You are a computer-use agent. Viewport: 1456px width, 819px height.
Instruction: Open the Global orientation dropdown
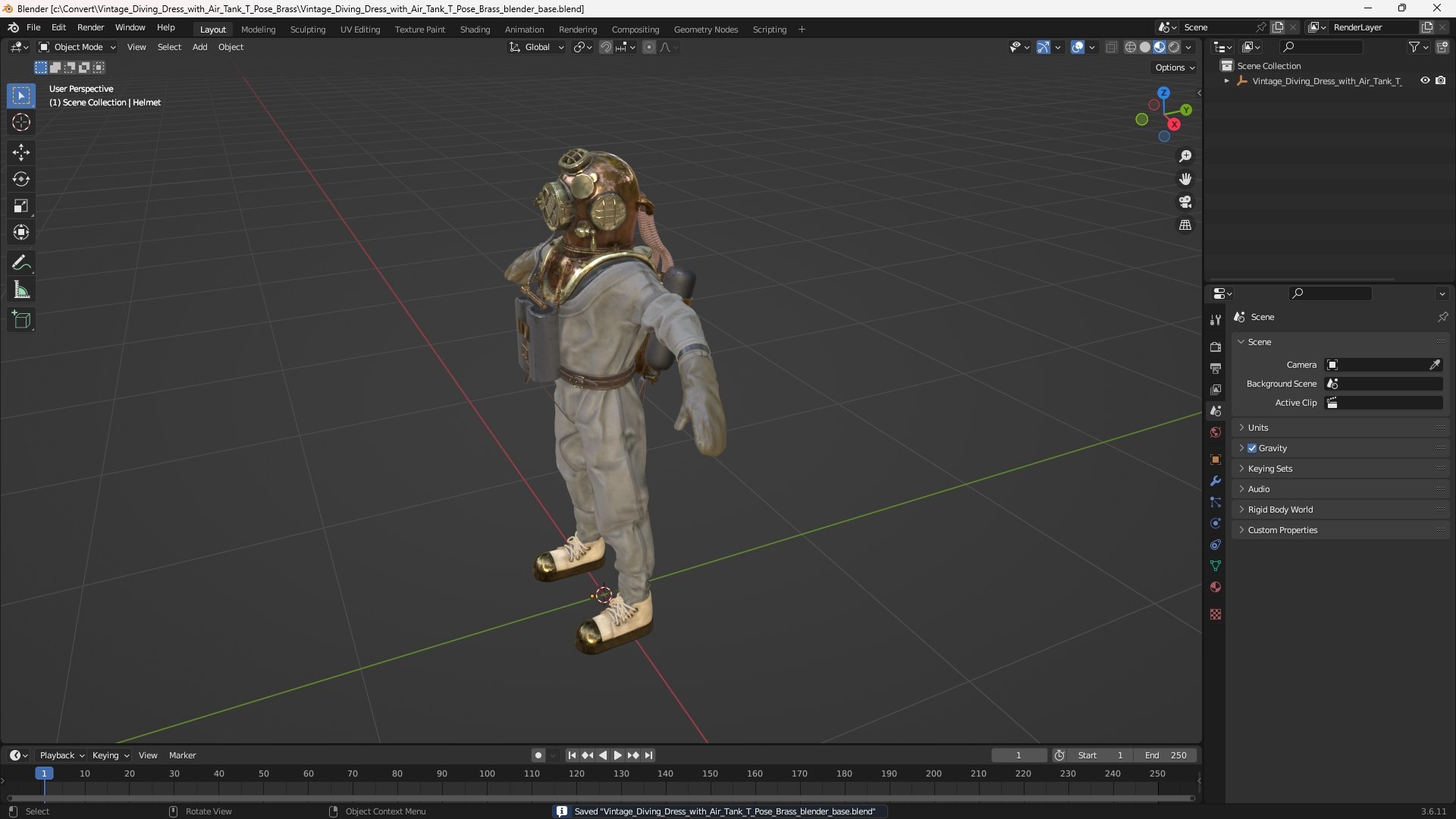click(537, 47)
